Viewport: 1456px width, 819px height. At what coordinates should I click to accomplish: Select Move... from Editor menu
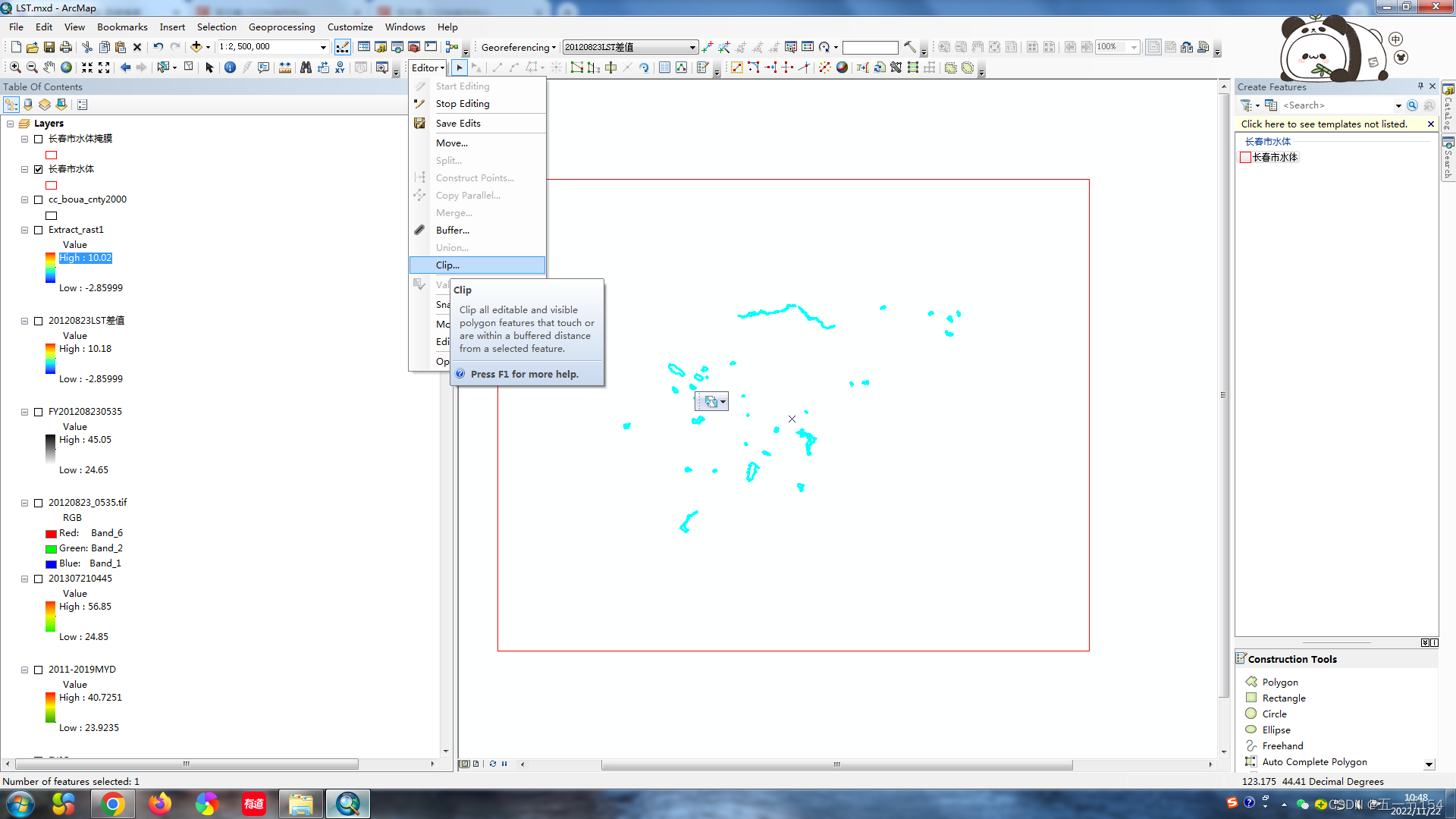478,143
